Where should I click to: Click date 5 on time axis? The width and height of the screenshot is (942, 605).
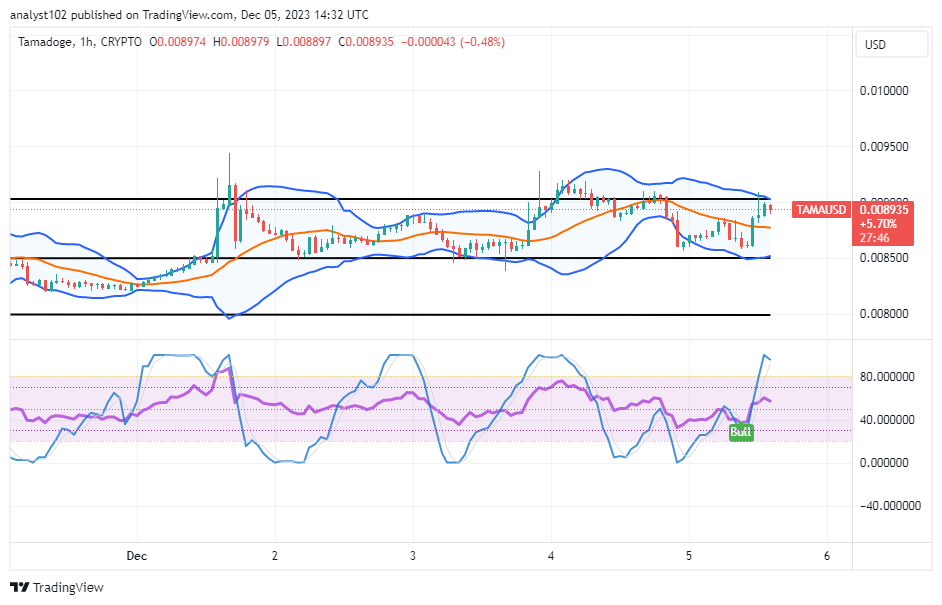click(x=689, y=556)
